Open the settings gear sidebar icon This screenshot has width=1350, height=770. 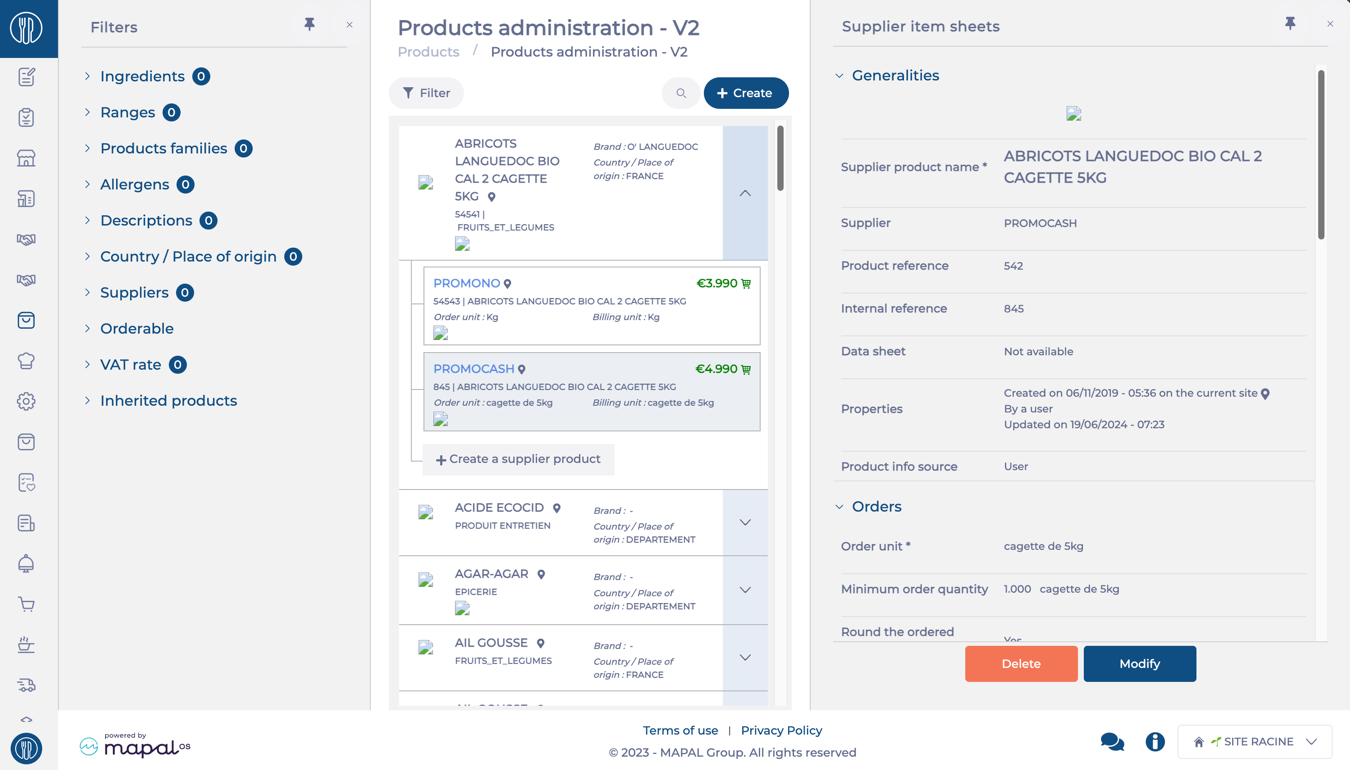[26, 401]
